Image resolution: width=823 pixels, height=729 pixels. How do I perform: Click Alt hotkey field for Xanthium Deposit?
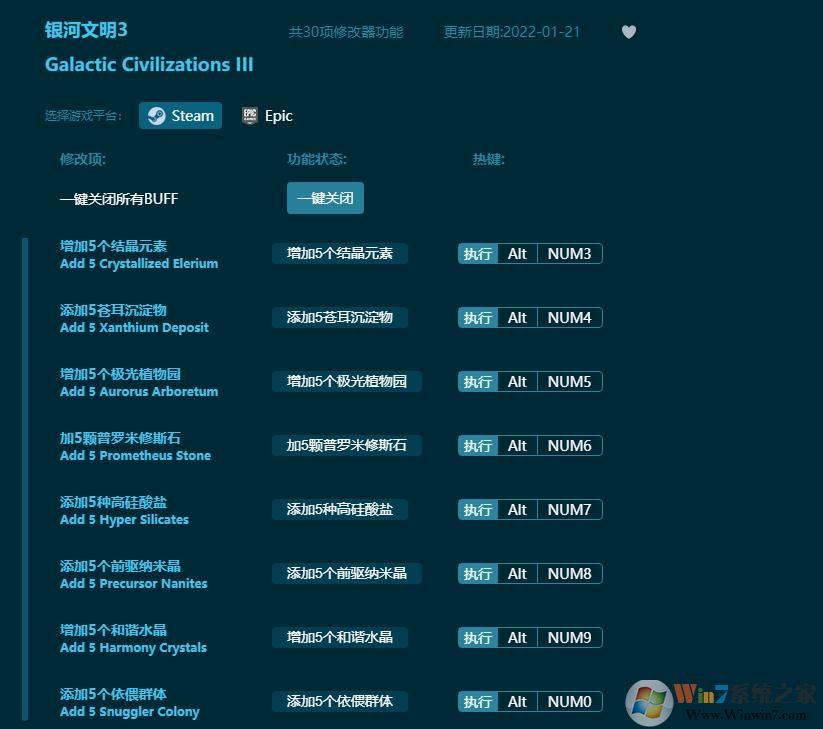click(517, 317)
